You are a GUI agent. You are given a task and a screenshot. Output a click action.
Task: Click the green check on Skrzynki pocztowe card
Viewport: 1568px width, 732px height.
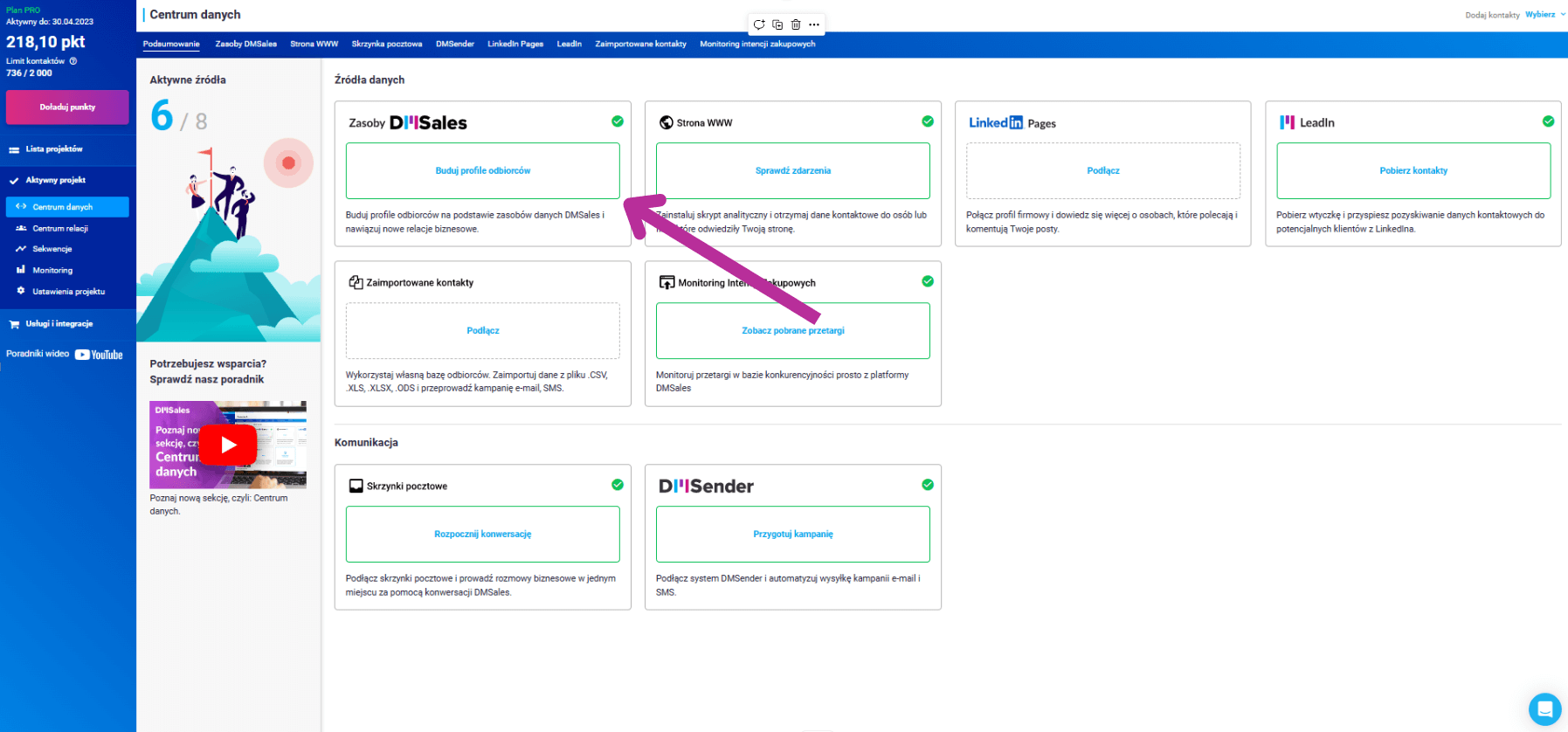click(618, 485)
